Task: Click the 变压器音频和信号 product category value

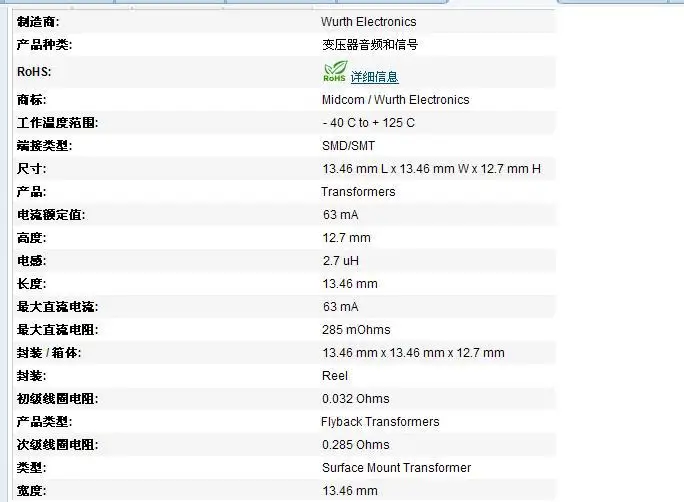Action: click(370, 44)
